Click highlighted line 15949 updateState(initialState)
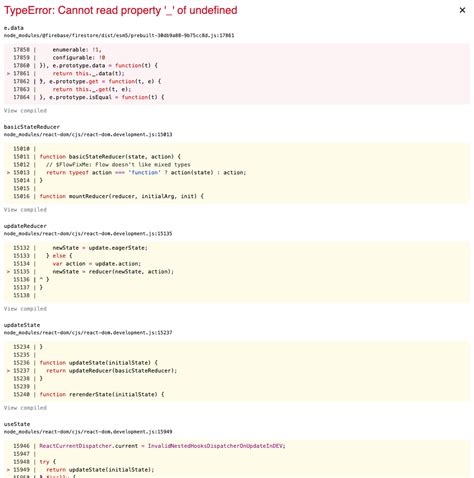 100,469
